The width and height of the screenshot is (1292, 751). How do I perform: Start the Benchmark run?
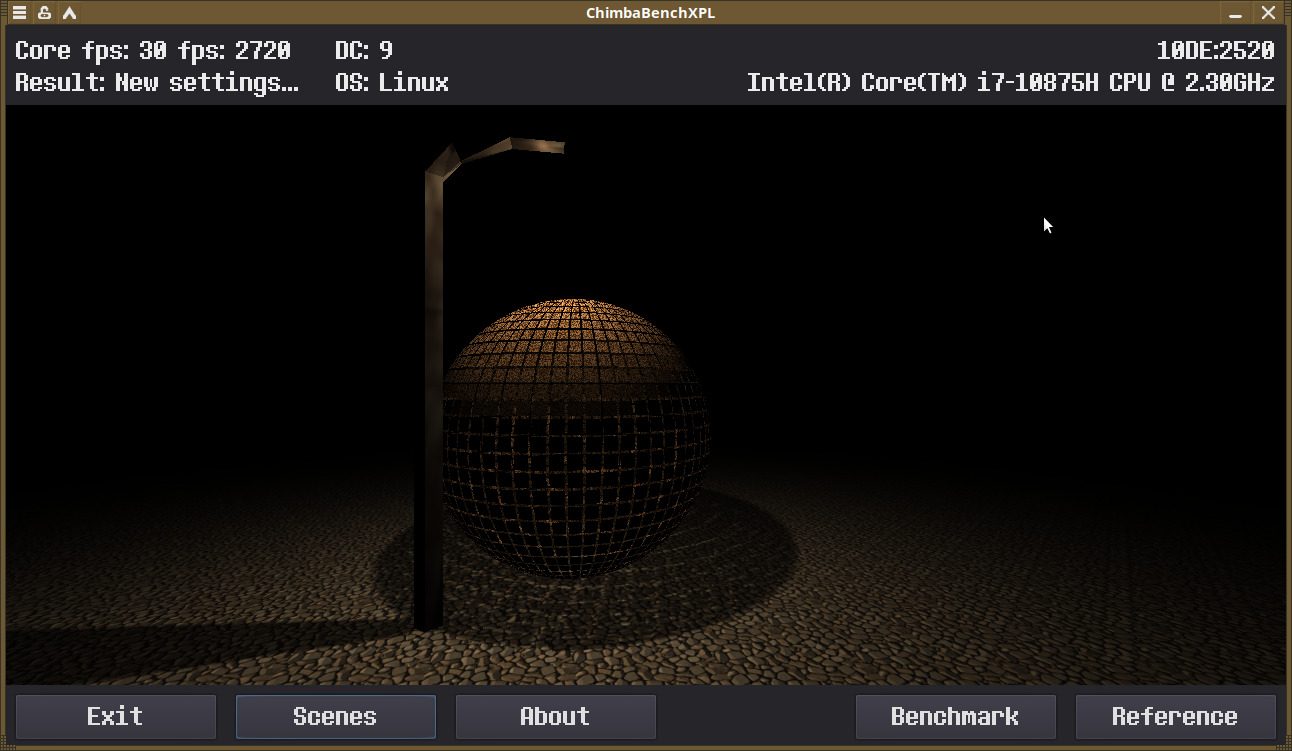click(x=955, y=717)
